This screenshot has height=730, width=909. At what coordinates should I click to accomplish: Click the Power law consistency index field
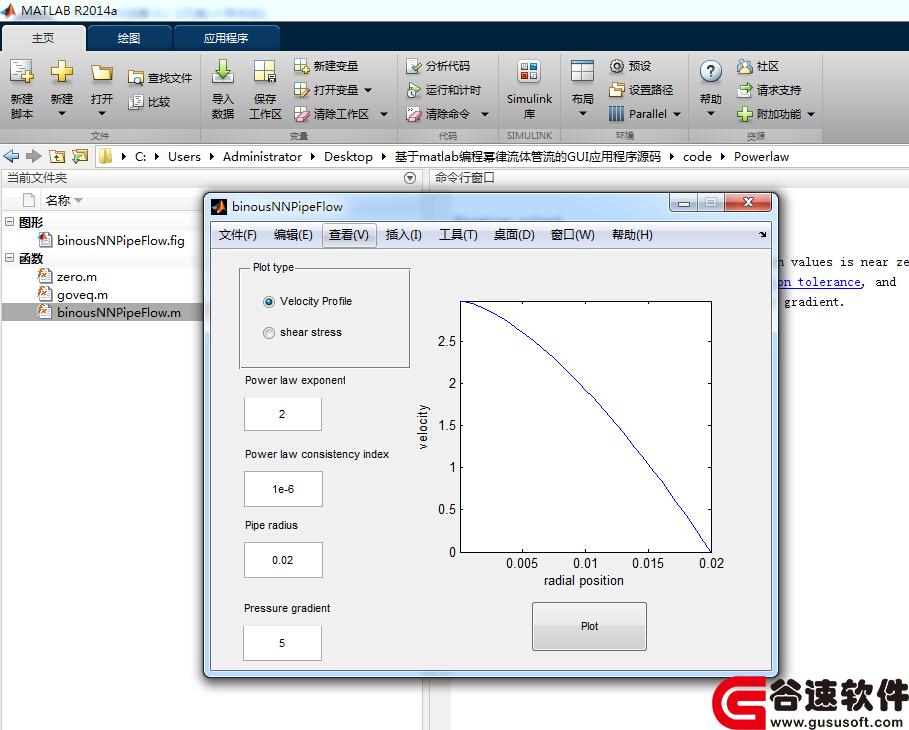click(283, 489)
